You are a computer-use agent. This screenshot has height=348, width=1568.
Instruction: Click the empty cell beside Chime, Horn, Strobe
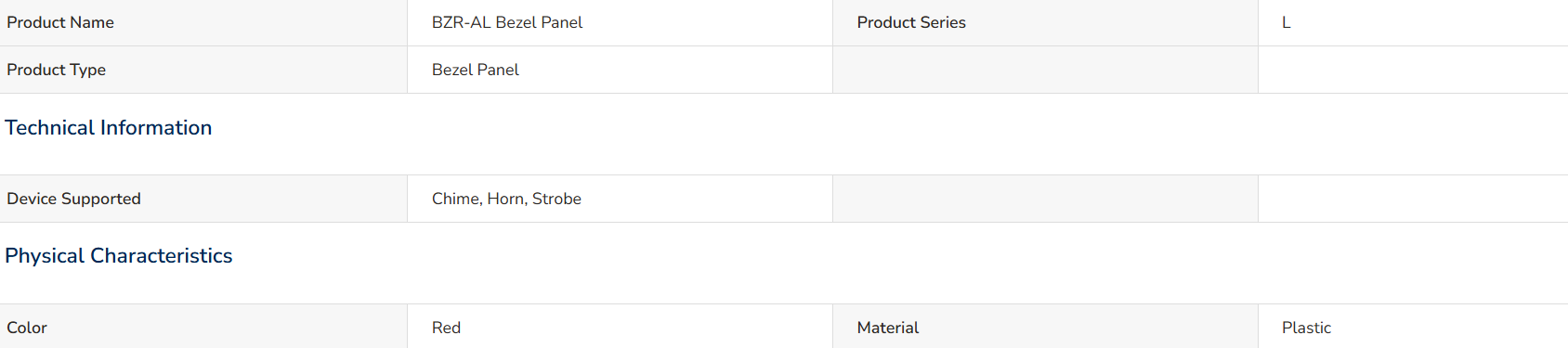[x=1045, y=199]
